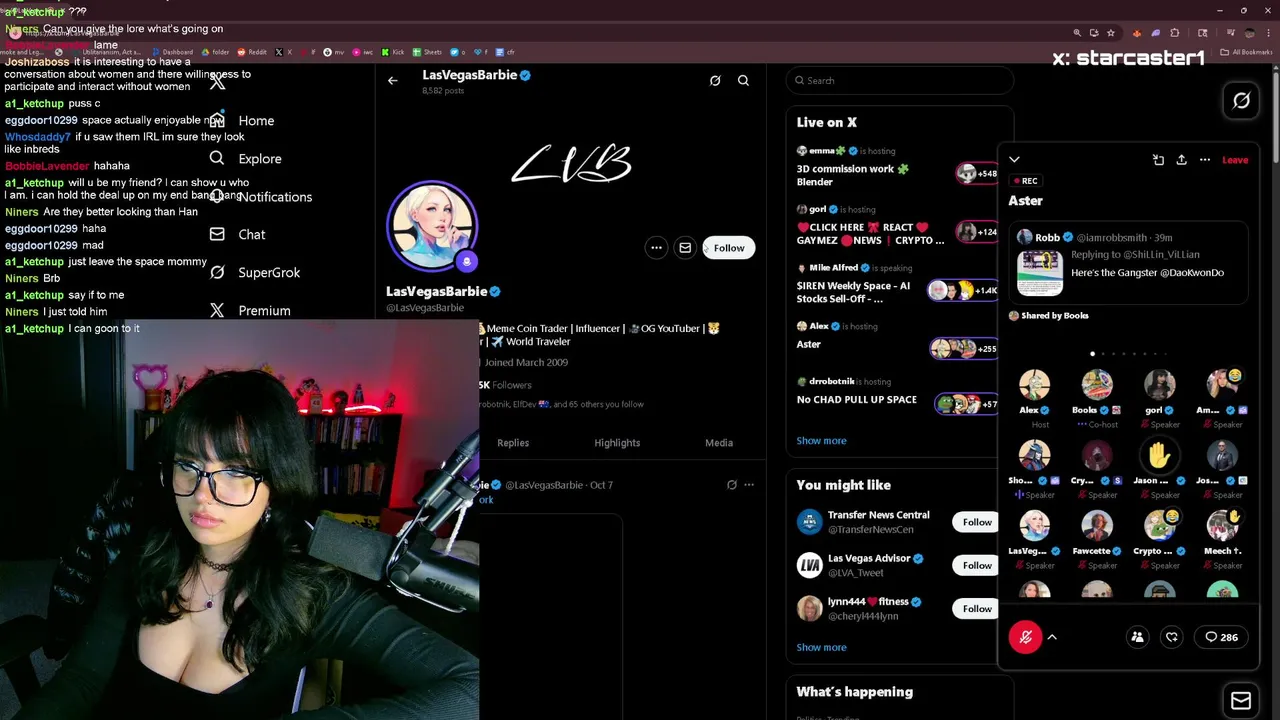
Task: Open speaker Fawcette's avatar
Action: click(x=1097, y=526)
